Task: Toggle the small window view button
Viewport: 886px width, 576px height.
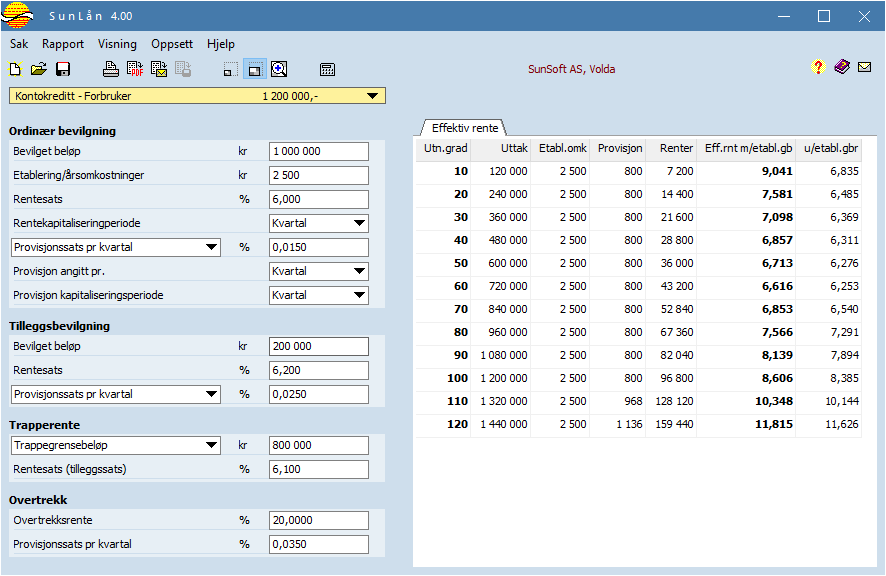Action: (x=231, y=69)
